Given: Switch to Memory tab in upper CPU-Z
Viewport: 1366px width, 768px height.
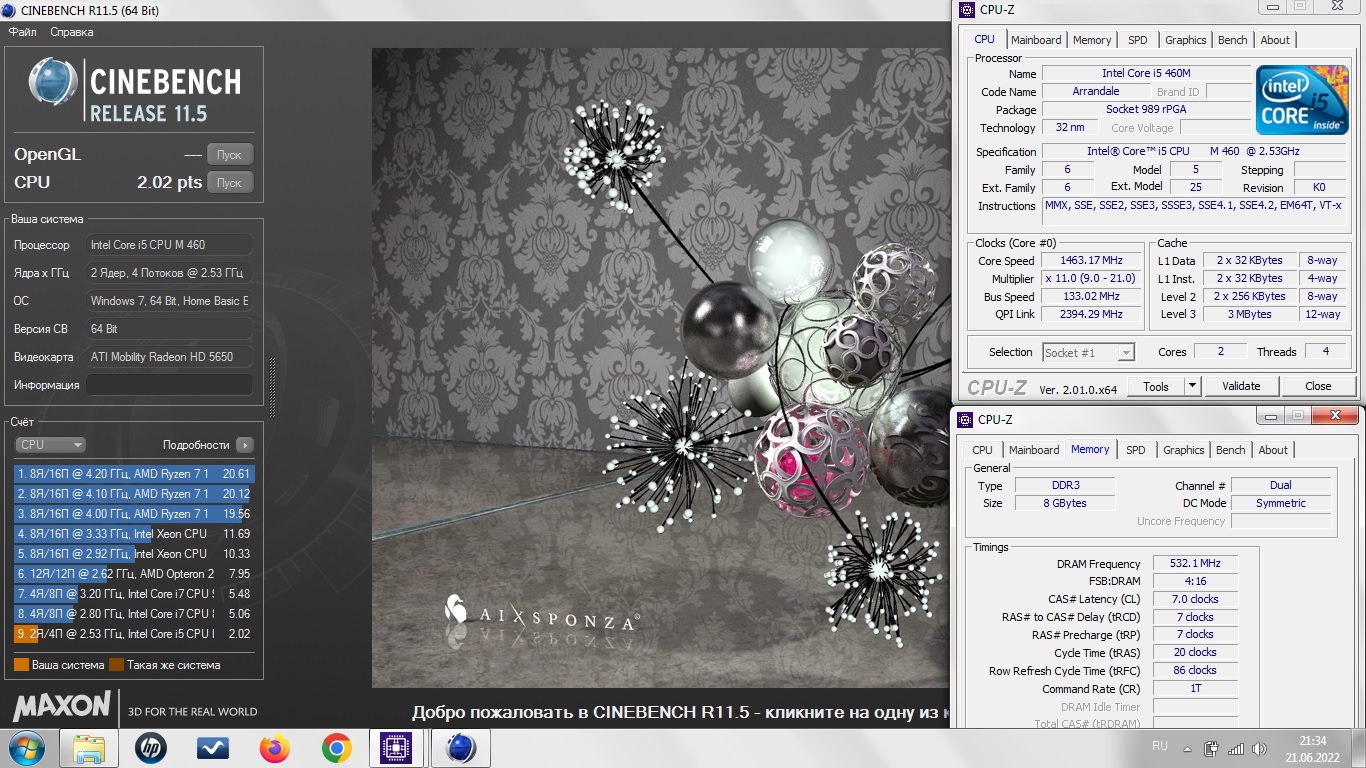Looking at the screenshot, I should coord(1092,40).
